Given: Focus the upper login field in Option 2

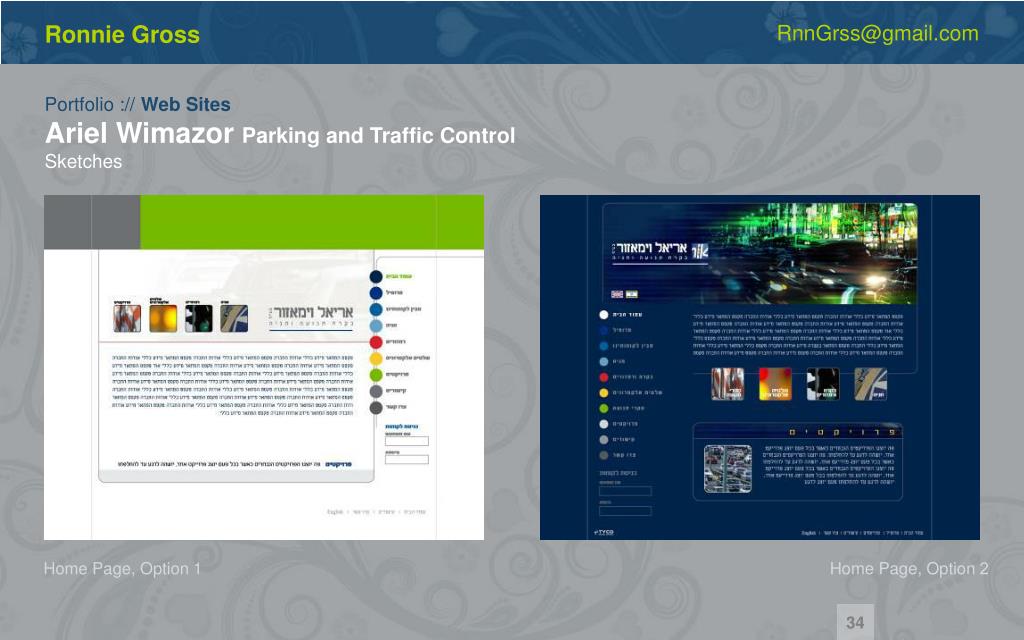Looking at the screenshot, I should 625,490.
